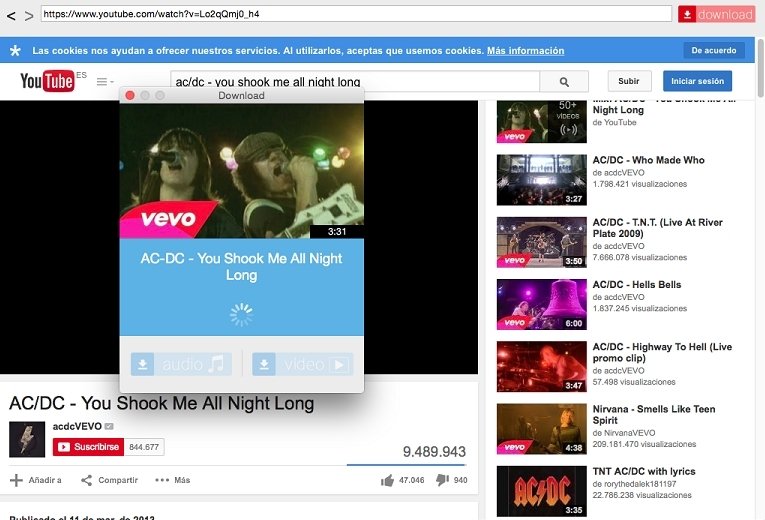
Task: Open TNT AC/DC with lyrics video
Action: click(644, 471)
